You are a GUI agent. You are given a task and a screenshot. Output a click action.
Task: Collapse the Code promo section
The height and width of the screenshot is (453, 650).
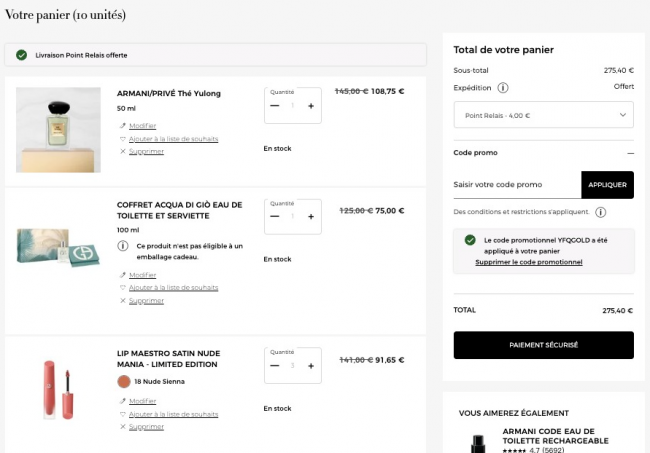tap(630, 153)
